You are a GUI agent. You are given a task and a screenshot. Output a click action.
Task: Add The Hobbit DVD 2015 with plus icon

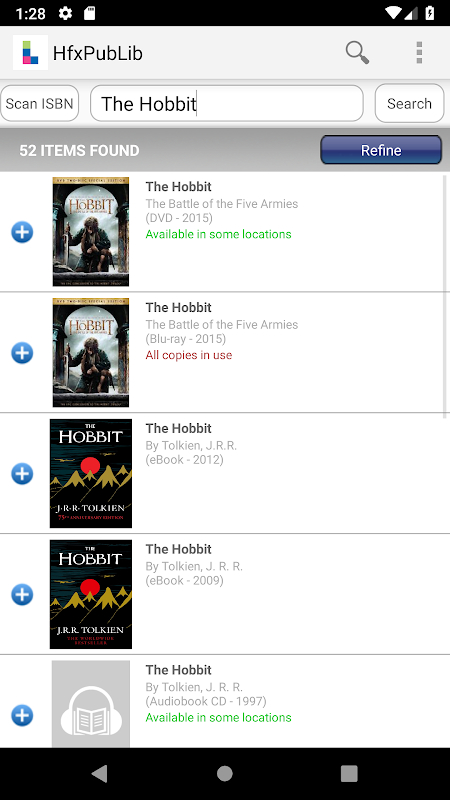(22, 232)
